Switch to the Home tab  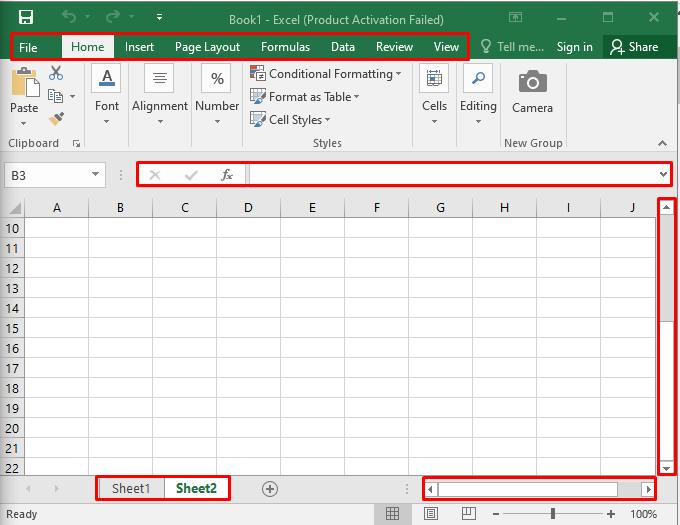pos(88,47)
